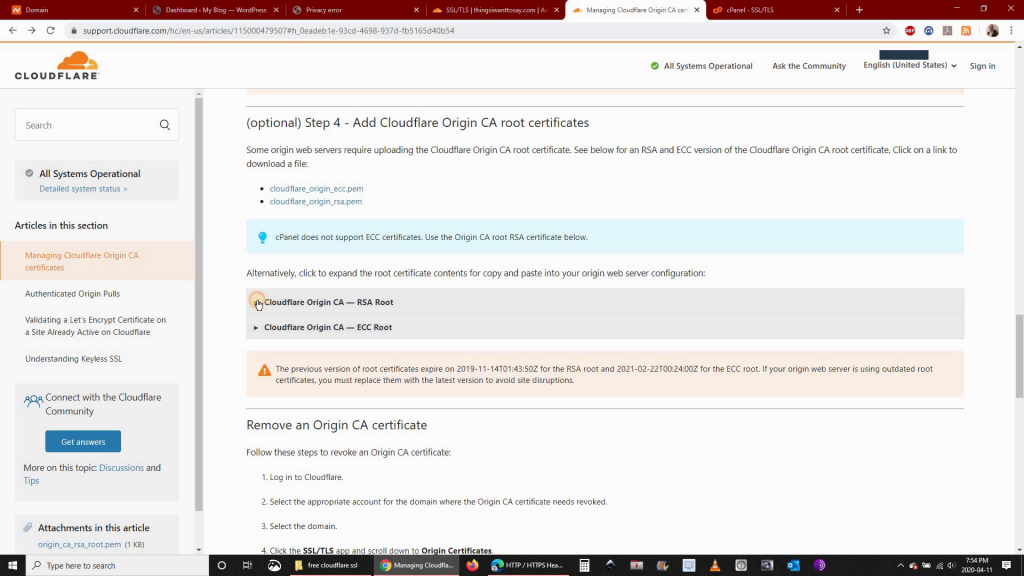
Task: Click the main page vertical scrollbar thumb
Action: pos(1019,355)
